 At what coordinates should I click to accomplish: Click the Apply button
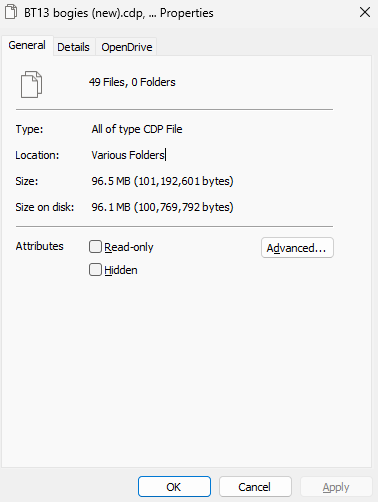tap(336, 487)
